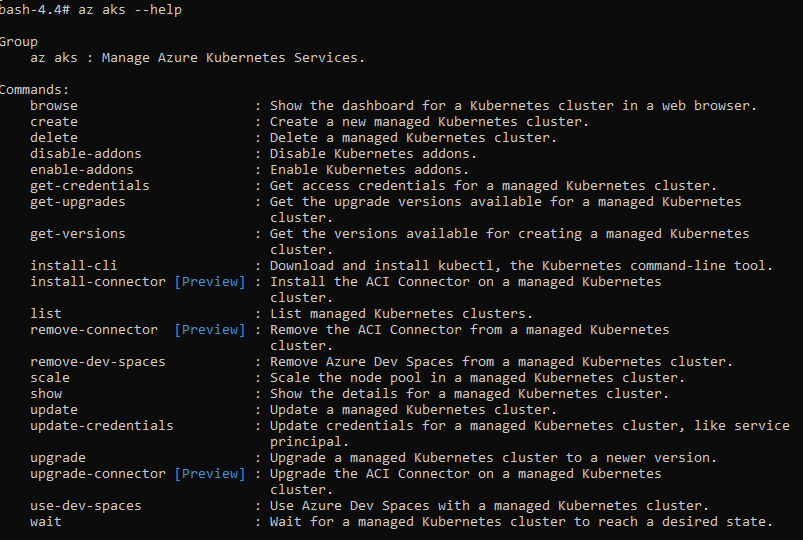Select the 'get-credentials' command name
The height and width of the screenshot is (540, 803).
(90, 185)
